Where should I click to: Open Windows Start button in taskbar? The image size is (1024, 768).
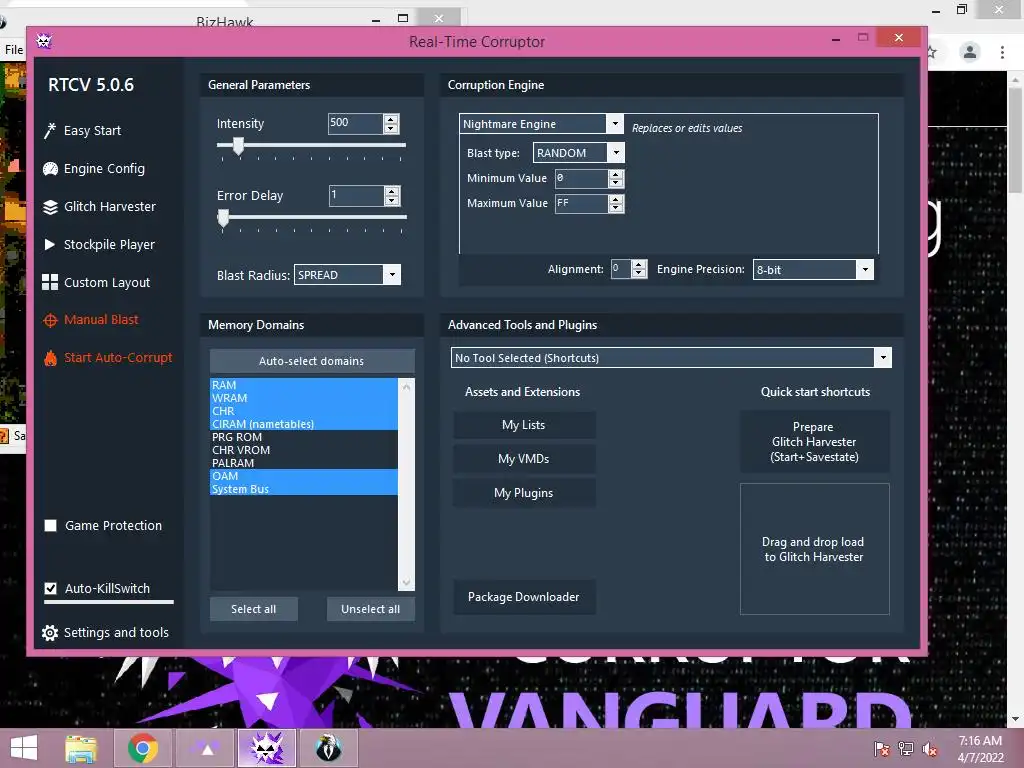point(24,748)
